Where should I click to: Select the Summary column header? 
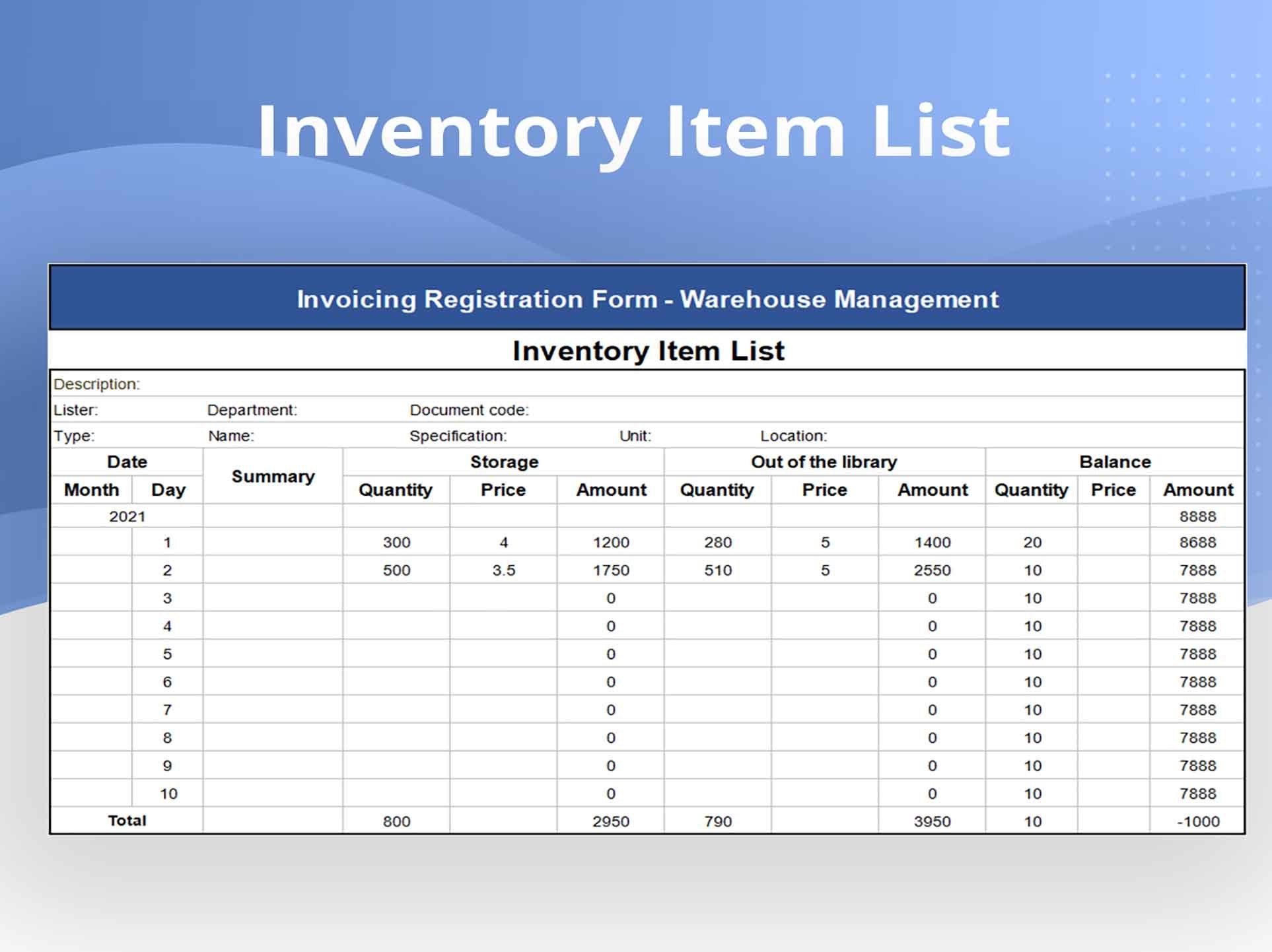click(273, 476)
